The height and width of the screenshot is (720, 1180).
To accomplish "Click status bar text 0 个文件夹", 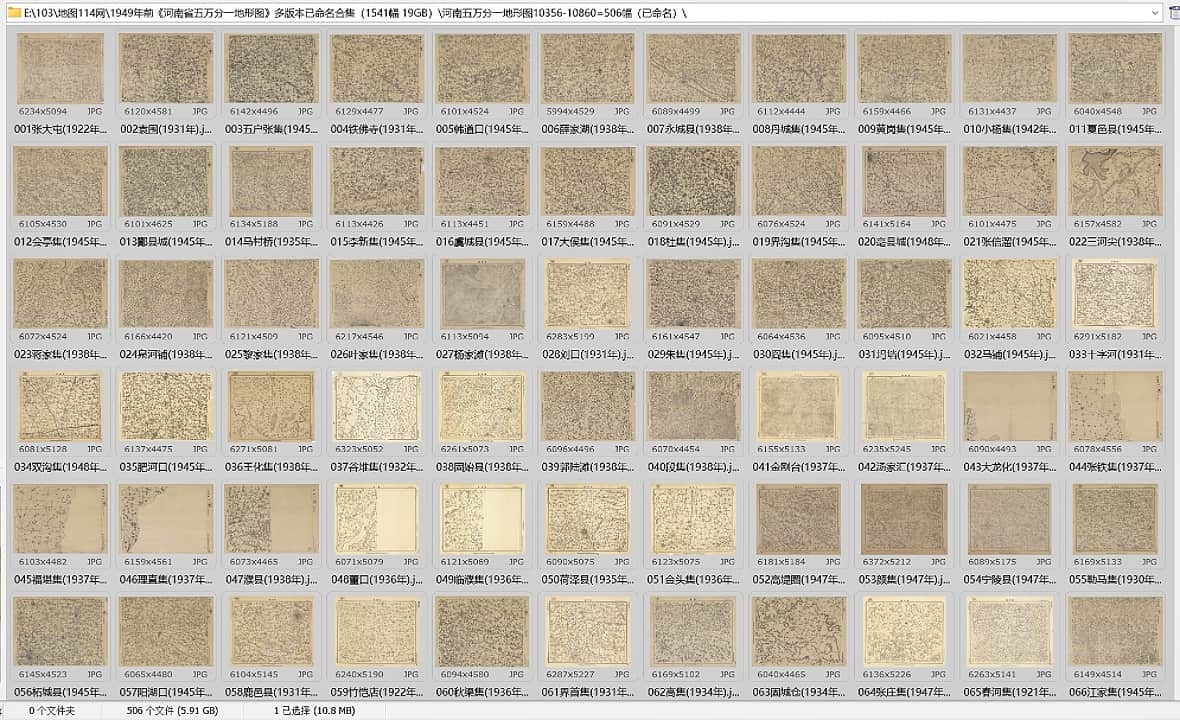I will (x=52, y=710).
